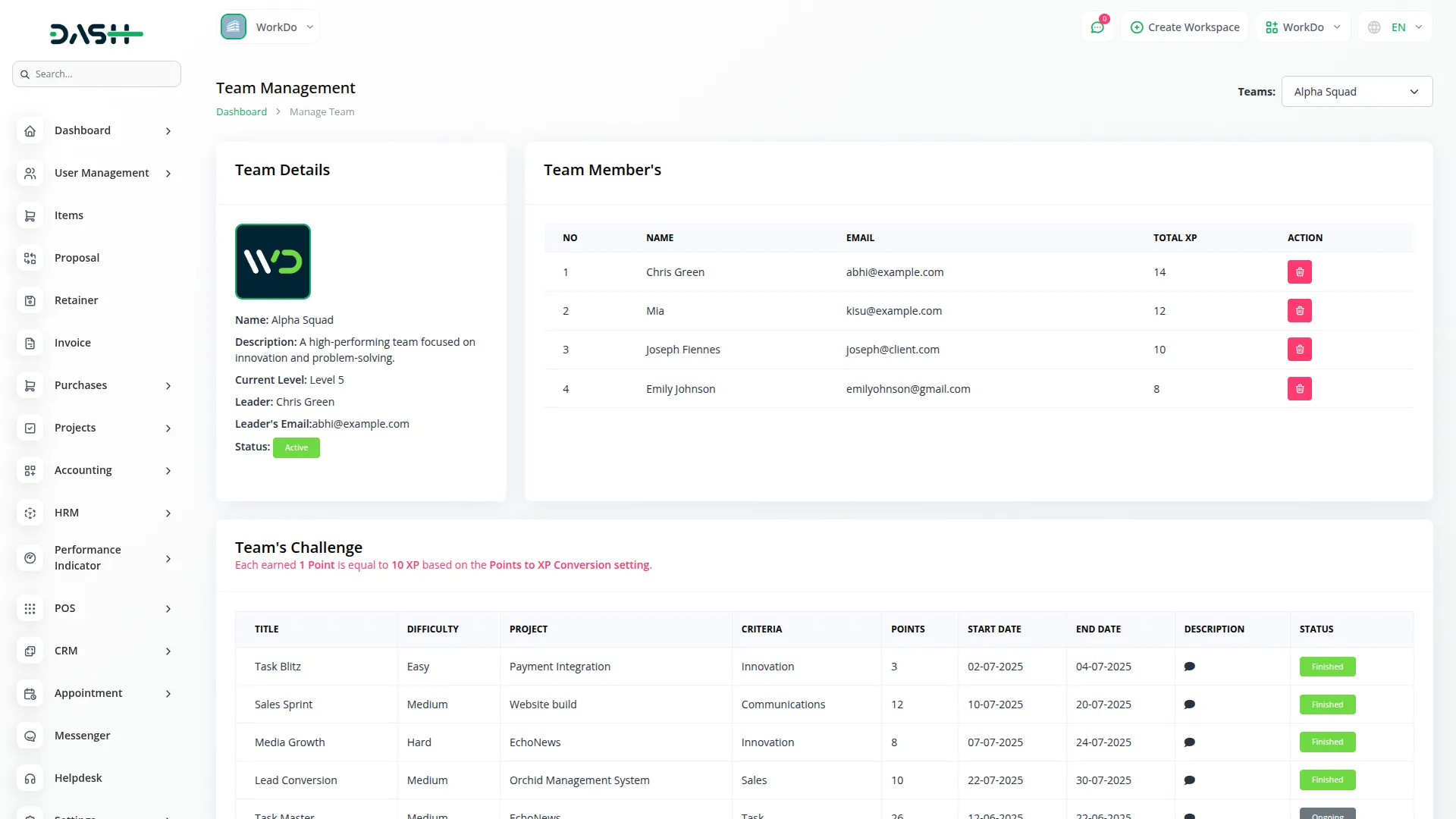The width and height of the screenshot is (1456, 819).
Task: Open Media Growth description comment icon
Action: (x=1189, y=742)
